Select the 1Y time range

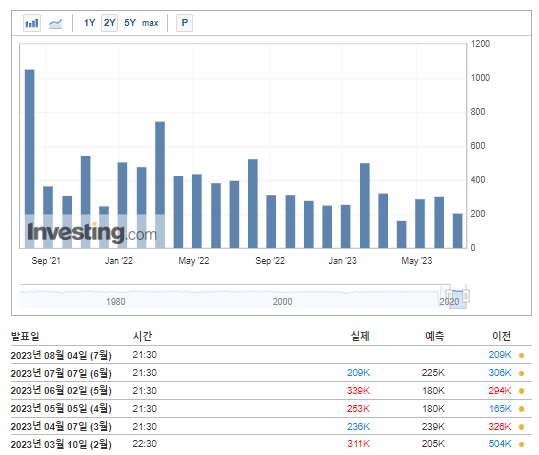[x=89, y=23]
